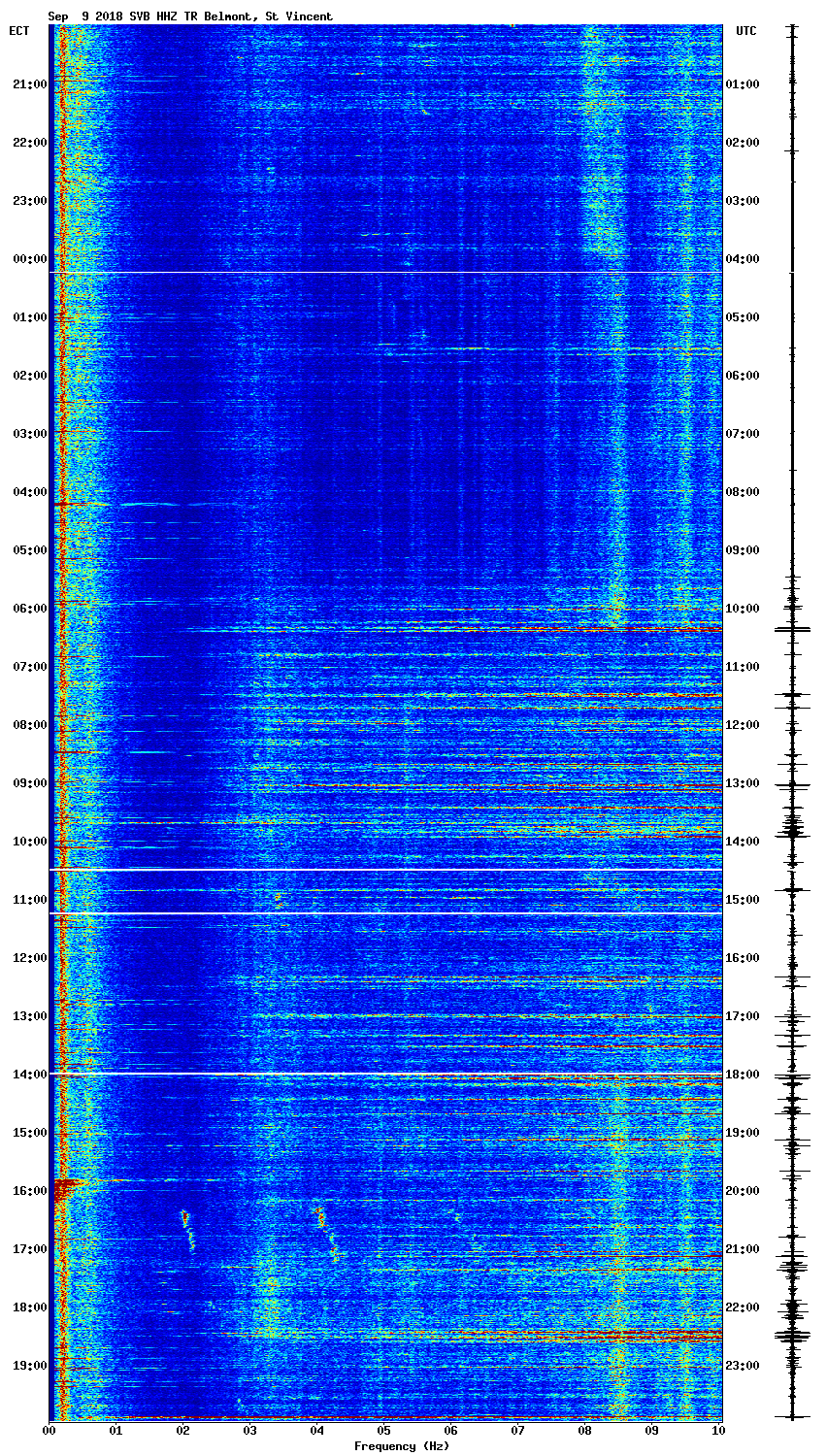Choose the '10' frequency tick label

point(718,1431)
